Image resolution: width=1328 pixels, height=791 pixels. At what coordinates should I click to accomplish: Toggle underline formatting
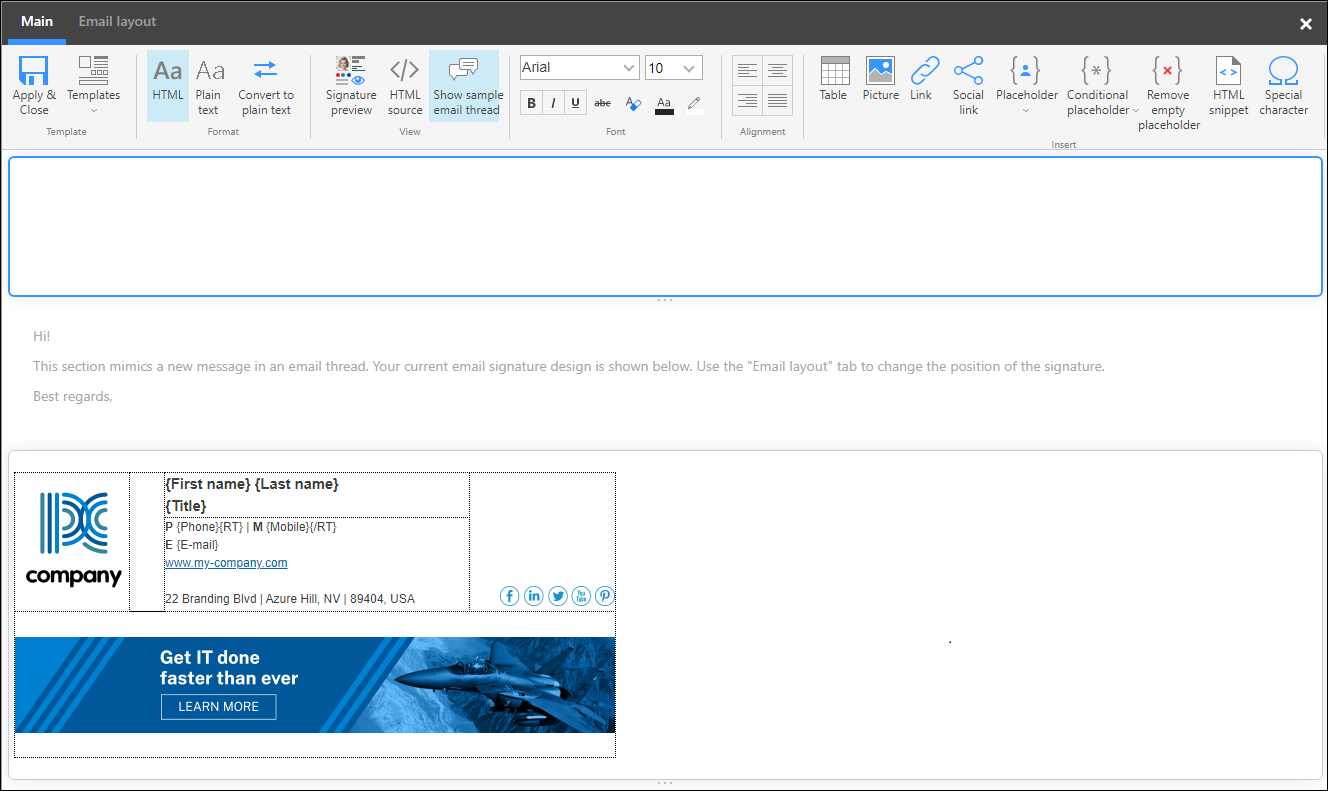(575, 102)
